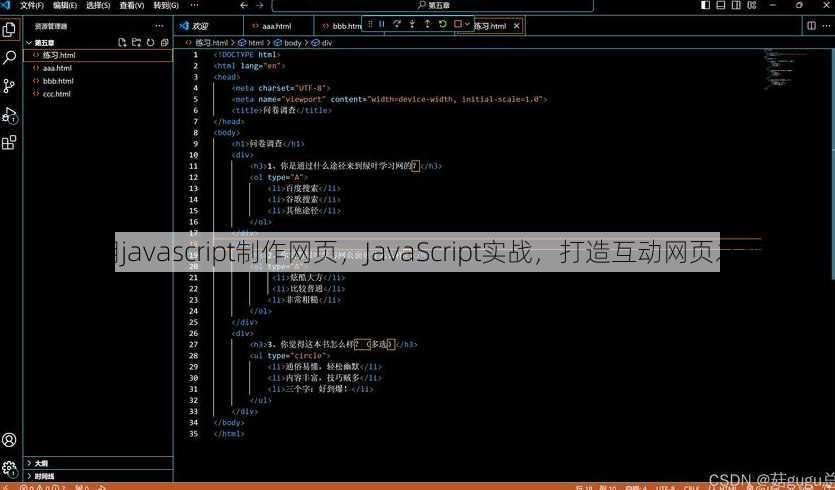The image size is (835, 490).
Task: Click html breadcrumb segment
Action: click(251, 43)
